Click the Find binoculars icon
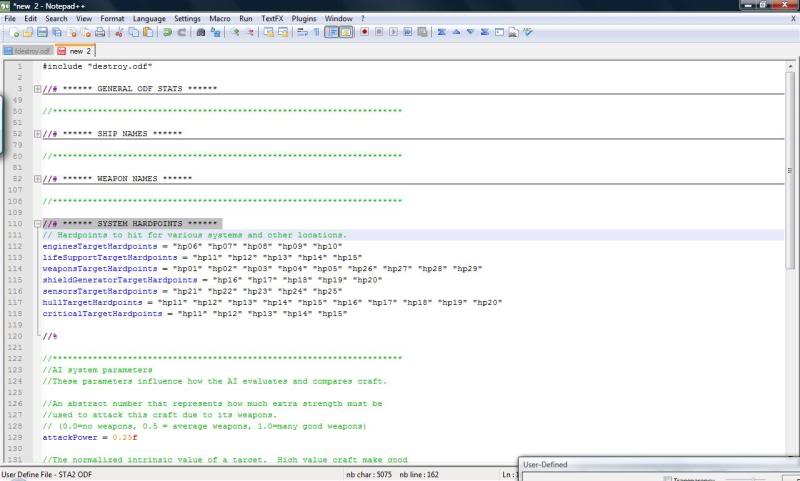This screenshot has width=800, height=481. [201, 33]
